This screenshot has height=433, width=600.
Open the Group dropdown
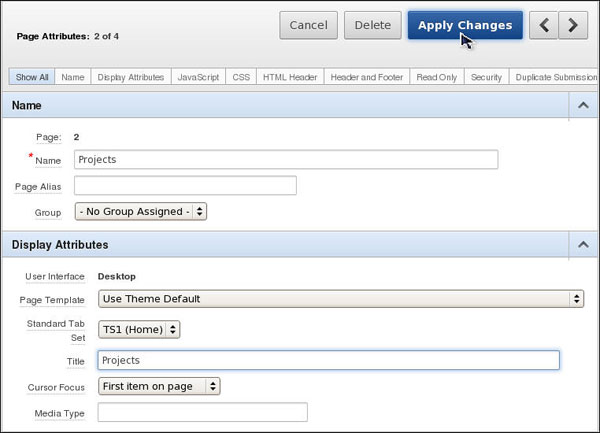pyautogui.click(x=141, y=212)
